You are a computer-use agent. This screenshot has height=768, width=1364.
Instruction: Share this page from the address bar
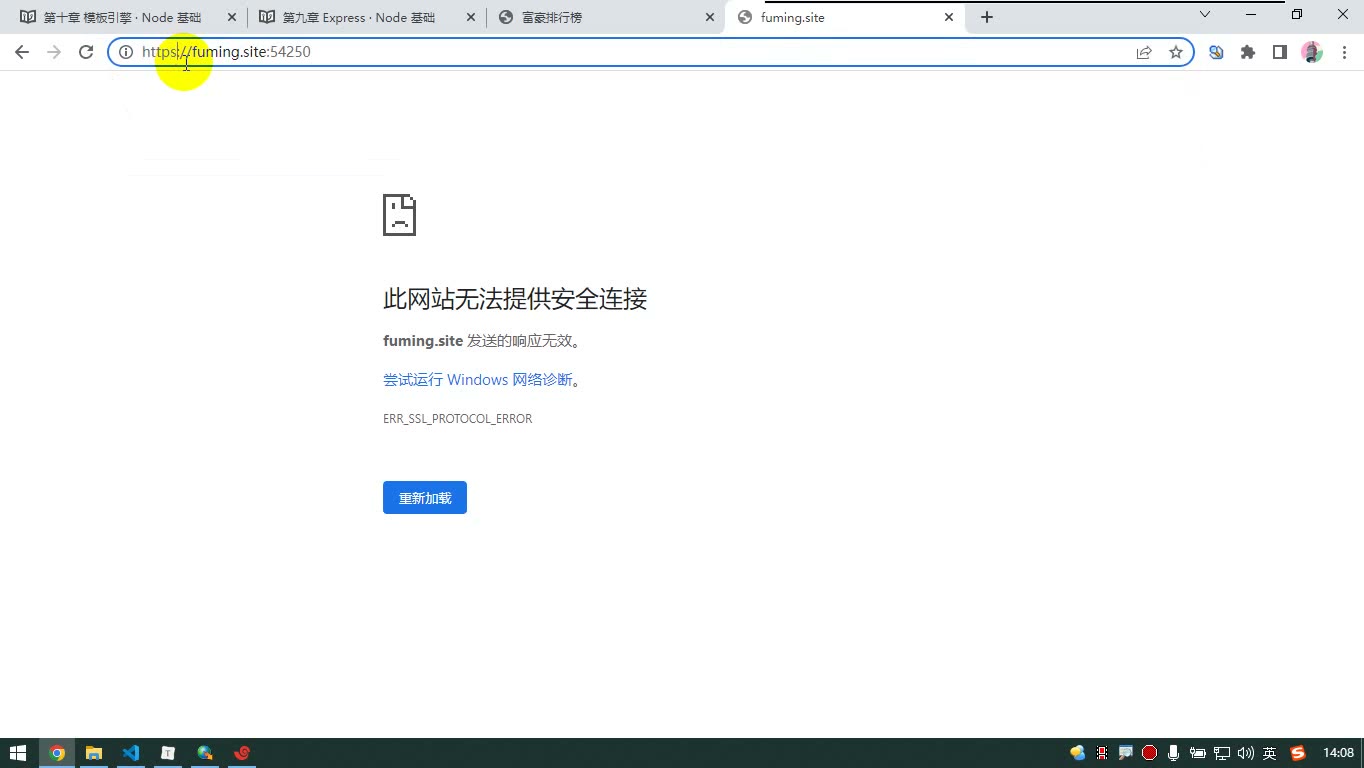click(x=1144, y=52)
